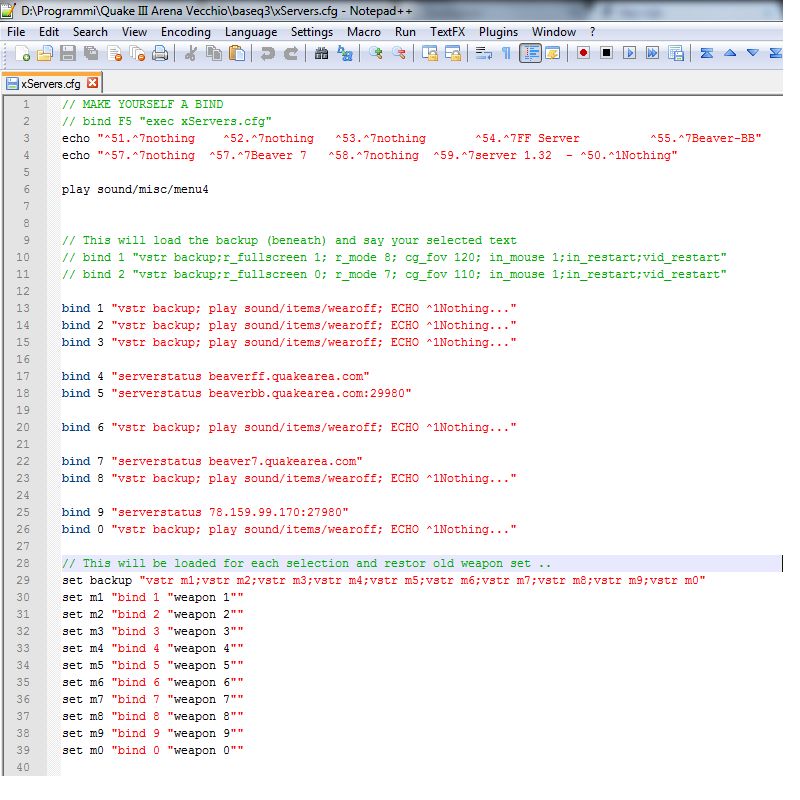Click the Save All toolbar icon

pyautogui.click(x=91, y=53)
